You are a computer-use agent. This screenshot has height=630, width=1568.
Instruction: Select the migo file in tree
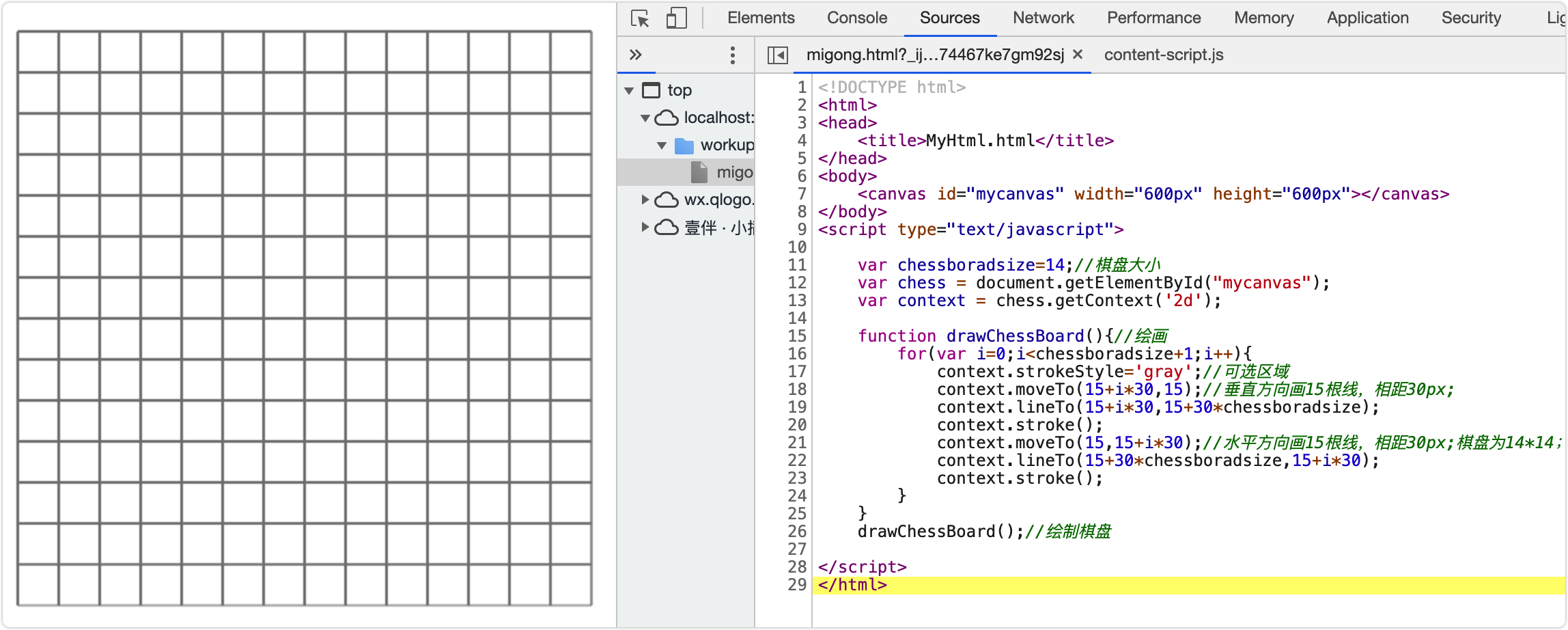733,173
